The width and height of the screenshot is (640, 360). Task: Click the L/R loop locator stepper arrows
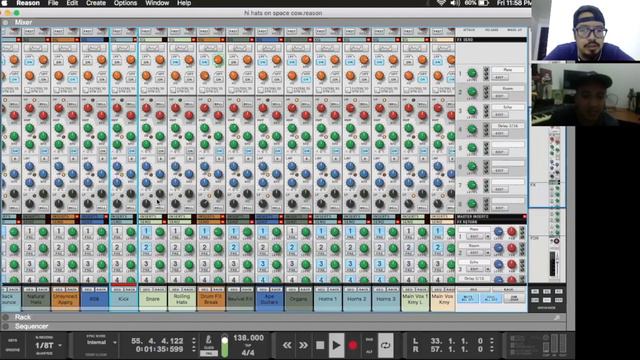[x=492, y=345]
